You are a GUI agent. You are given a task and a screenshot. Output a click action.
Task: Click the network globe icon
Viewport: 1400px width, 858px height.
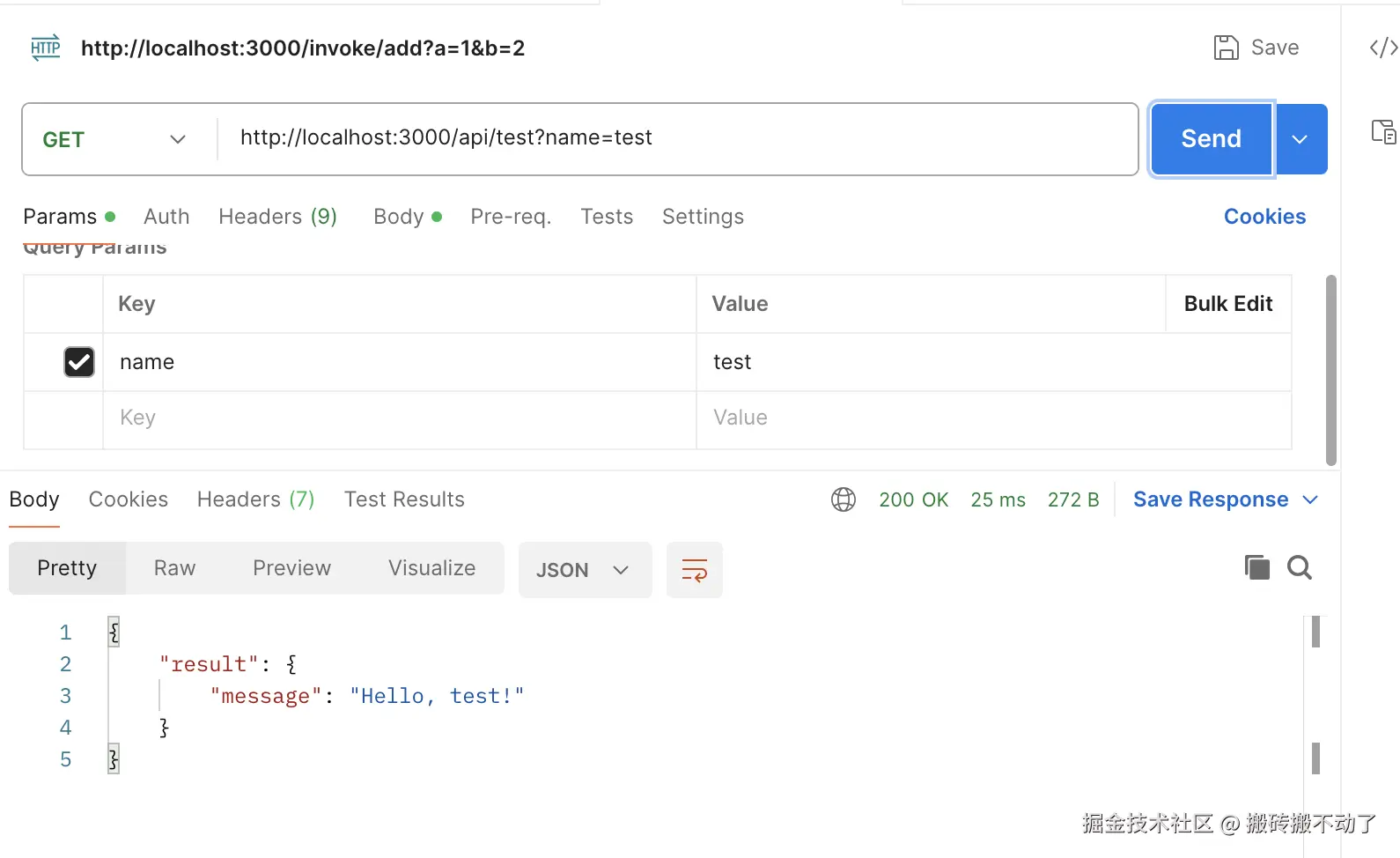coord(843,499)
